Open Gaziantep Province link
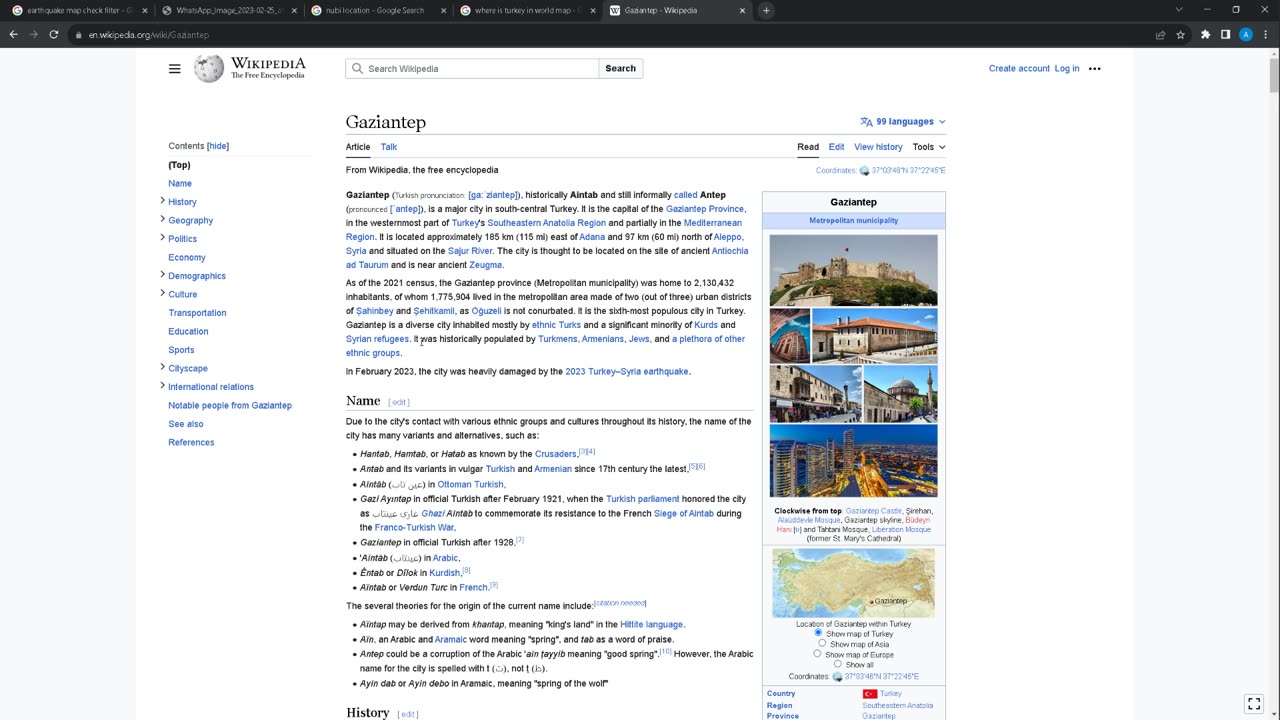Screen dimensions: 1280x720 click(x=705, y=209)
